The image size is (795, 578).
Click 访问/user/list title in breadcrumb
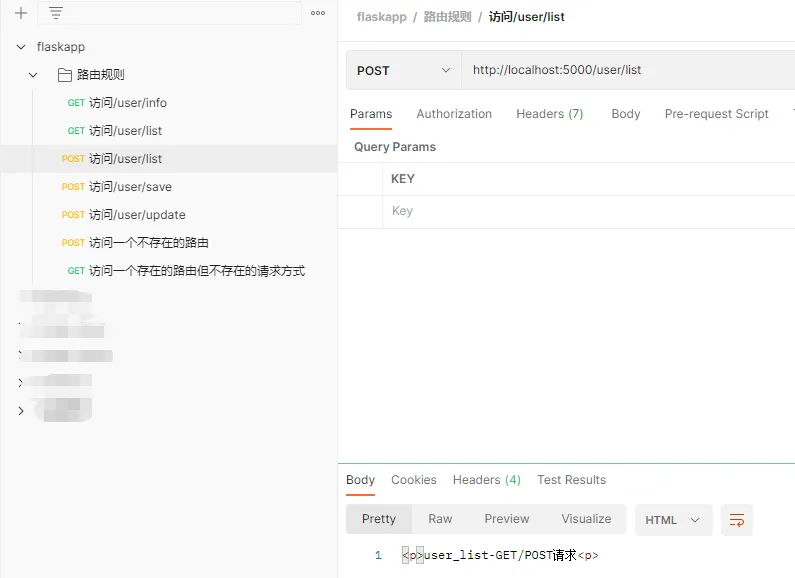pyautogui.click(x=526, y=17)
